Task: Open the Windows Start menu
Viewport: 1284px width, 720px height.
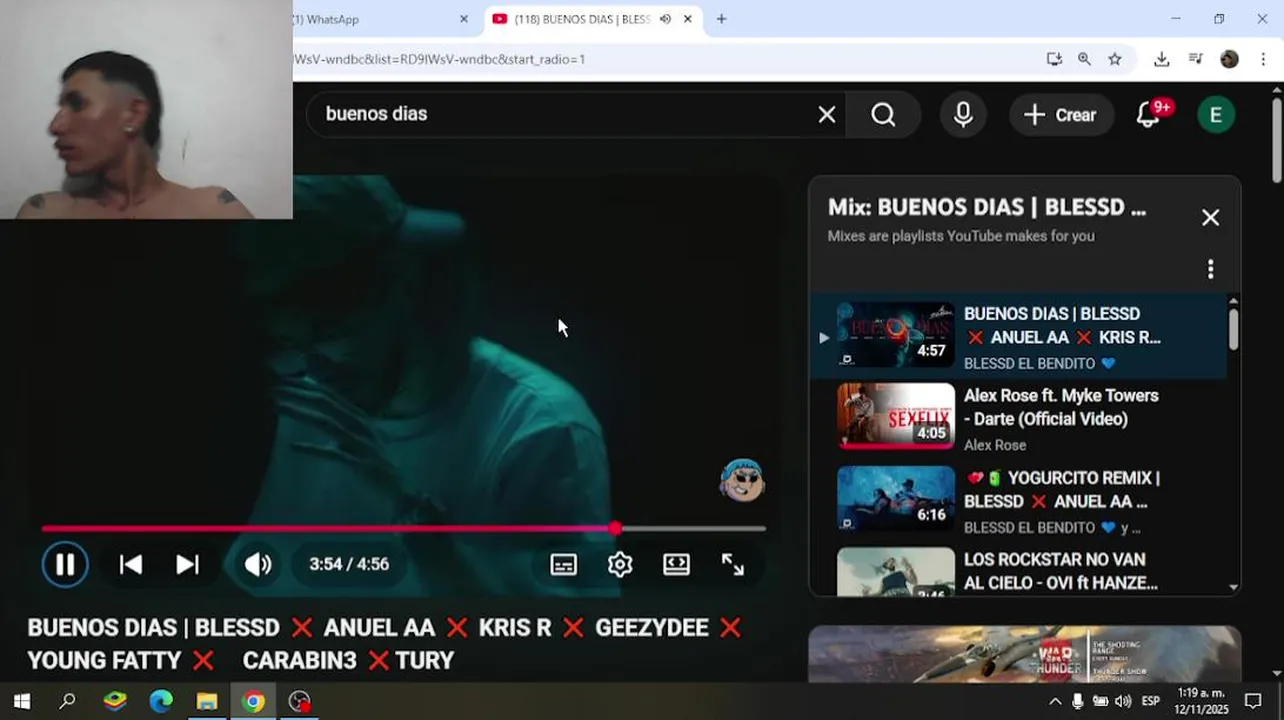Action: click(22, 701)
